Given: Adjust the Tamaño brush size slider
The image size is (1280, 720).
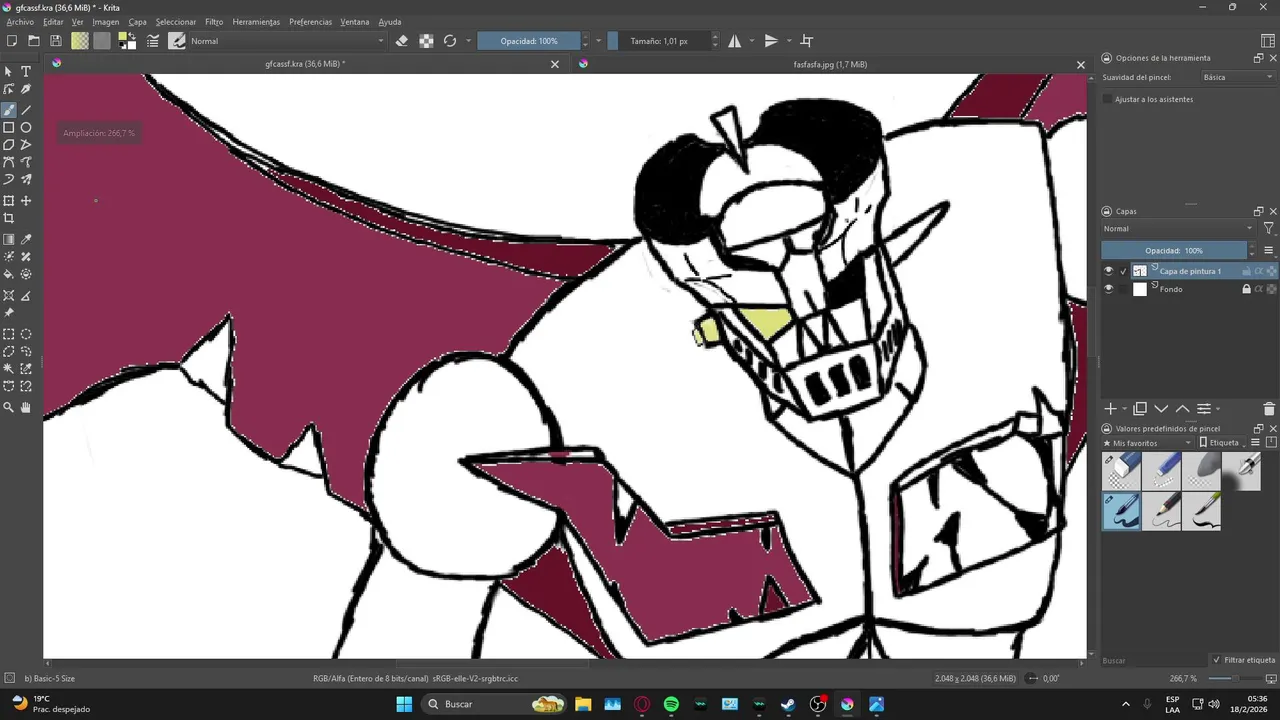Looking at the screenshot, I should click(x=659, y=41).
